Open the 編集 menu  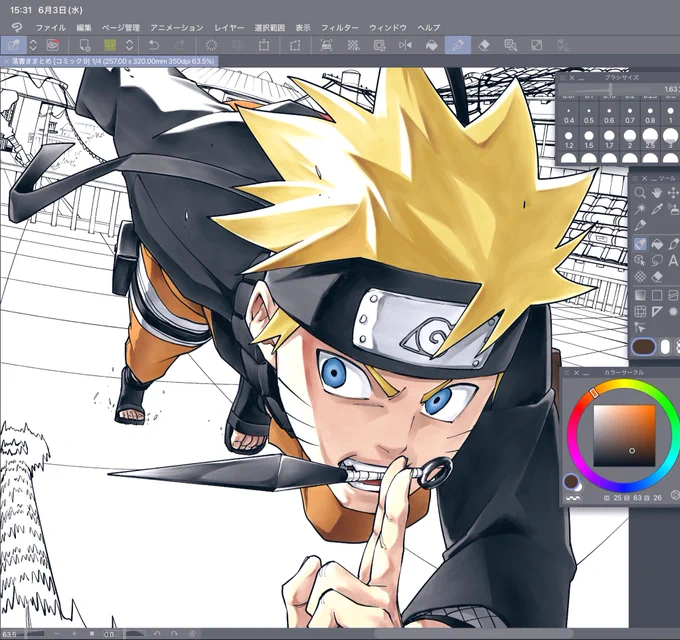(84, 28)
